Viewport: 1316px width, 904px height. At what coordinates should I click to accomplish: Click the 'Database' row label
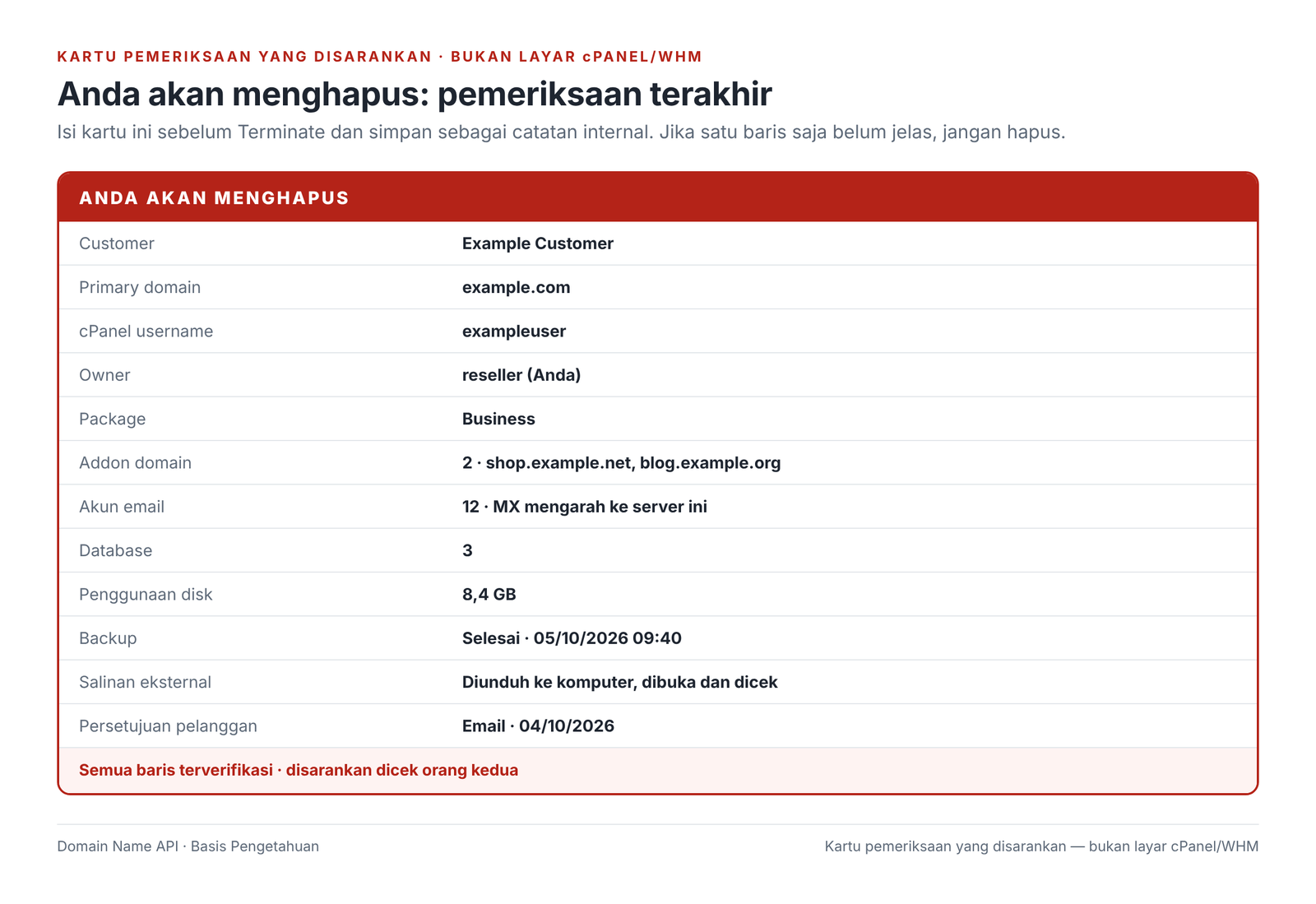coord(116,550)
